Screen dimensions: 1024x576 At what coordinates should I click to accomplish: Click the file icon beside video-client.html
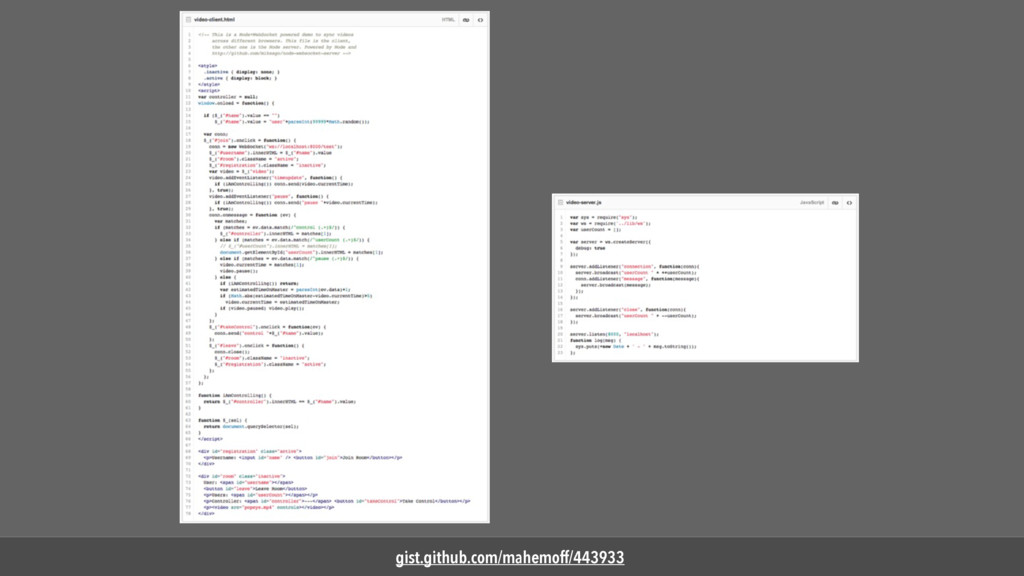coord(188,20)
